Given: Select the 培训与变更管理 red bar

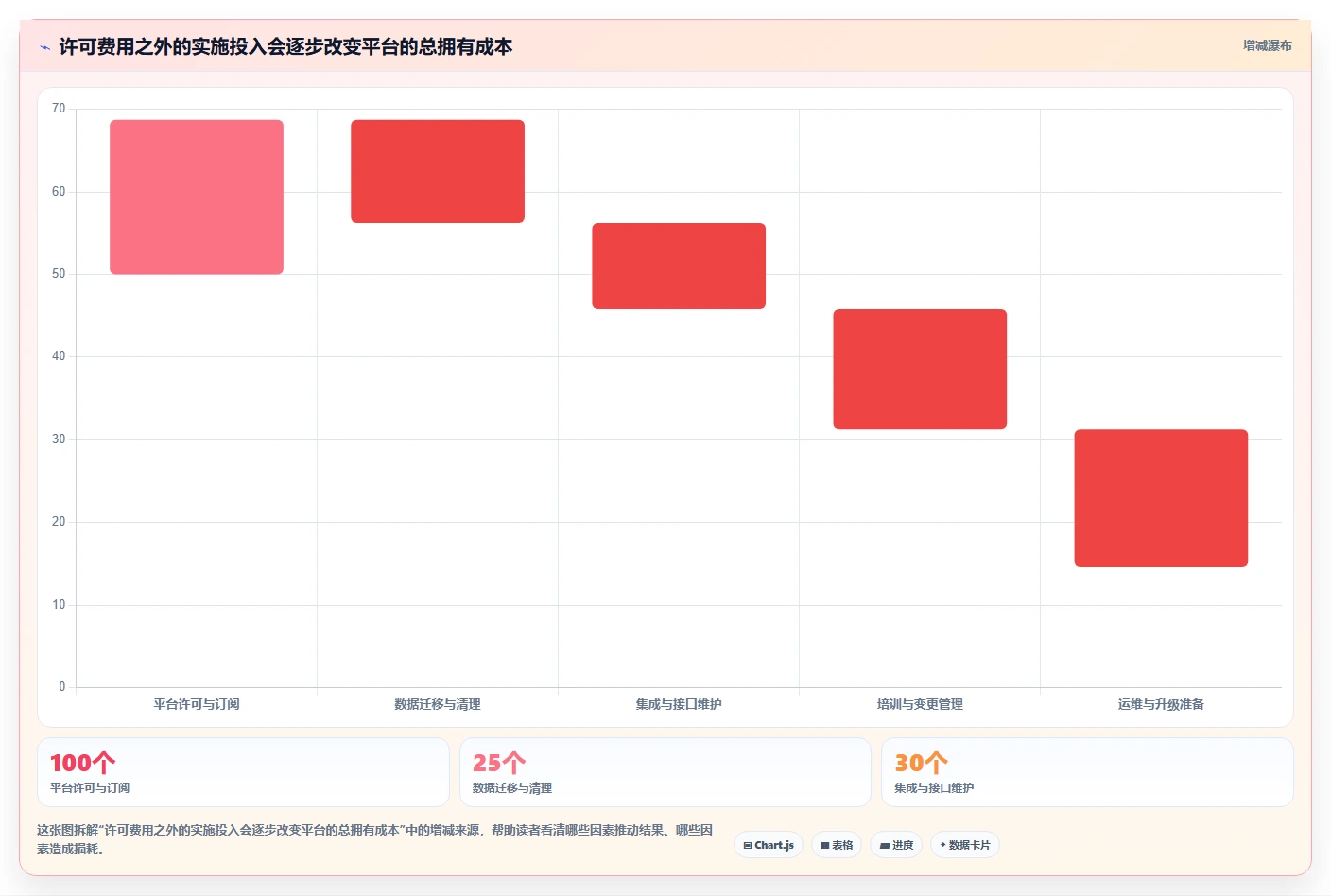Looking at the screenshot, I should pyautogui.click(x=920, y=369).
